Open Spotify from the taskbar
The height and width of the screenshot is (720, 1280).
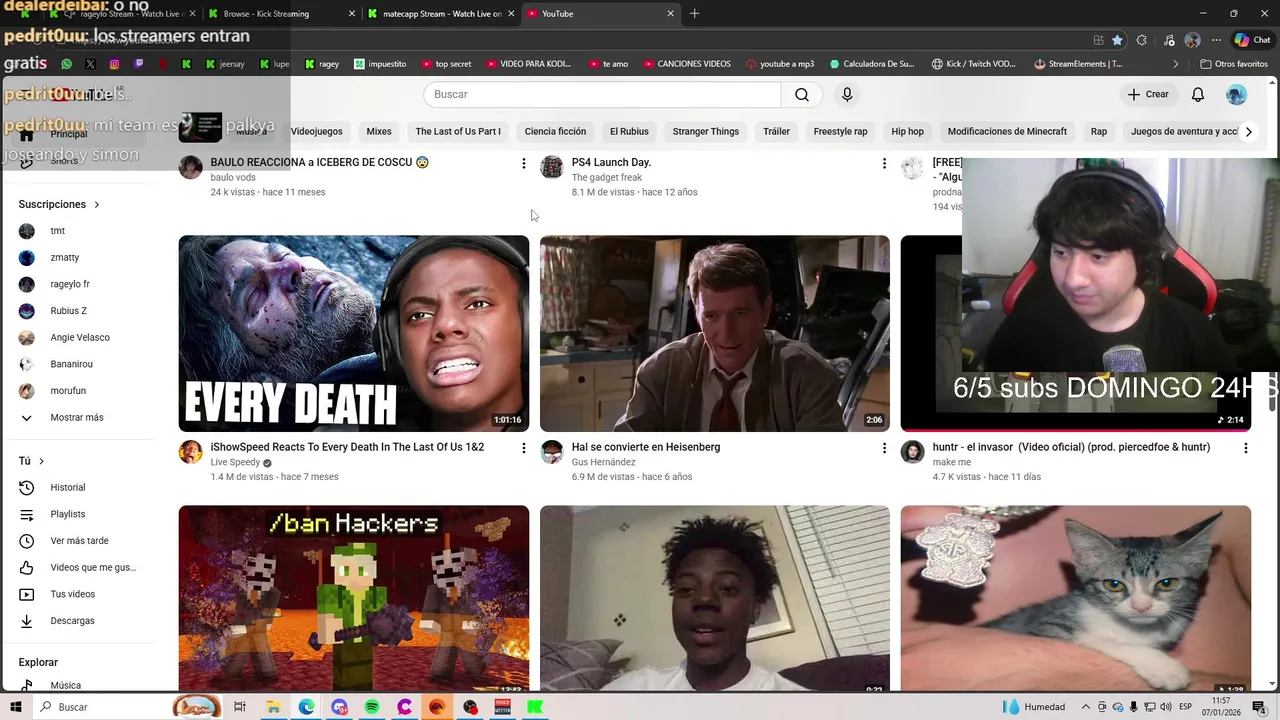click(x=371, y=707)
